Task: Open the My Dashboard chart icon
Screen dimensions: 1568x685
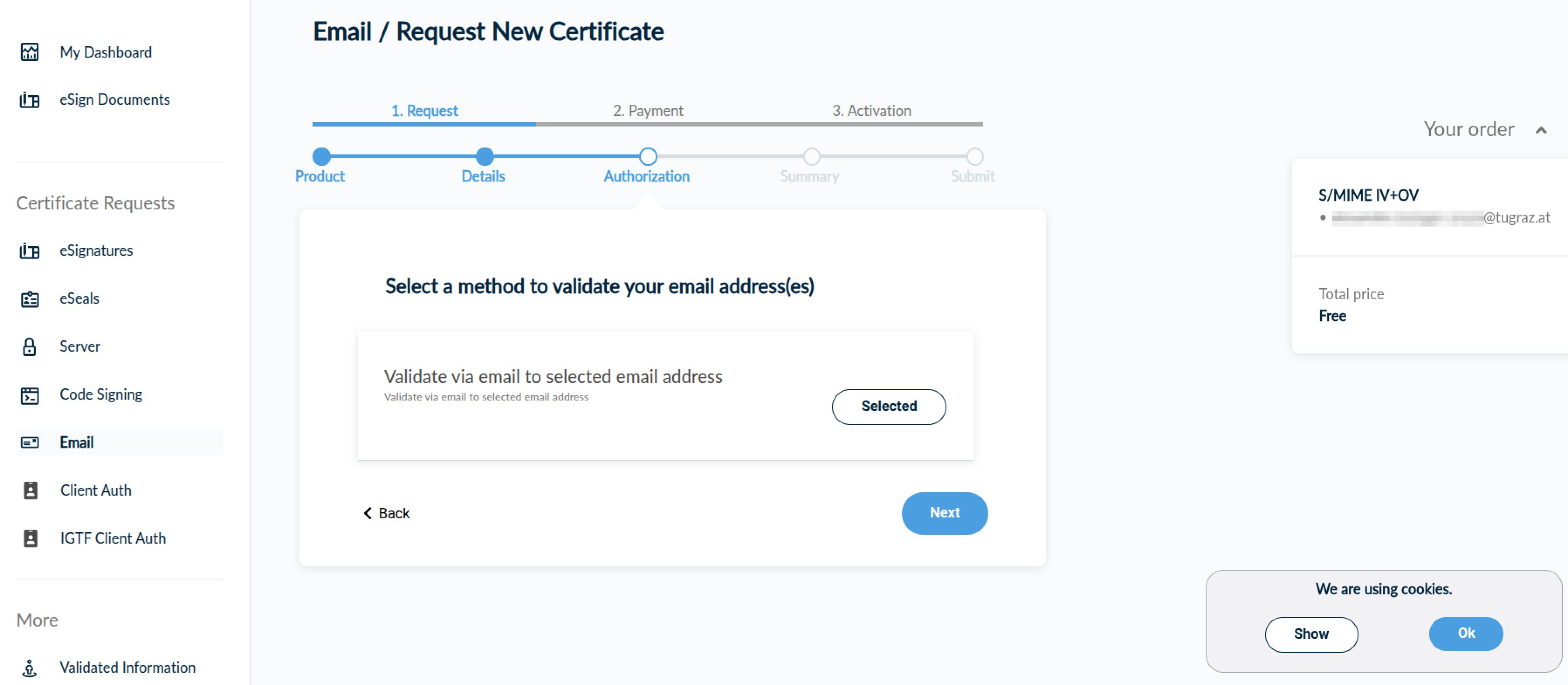Action: (29, 52)
